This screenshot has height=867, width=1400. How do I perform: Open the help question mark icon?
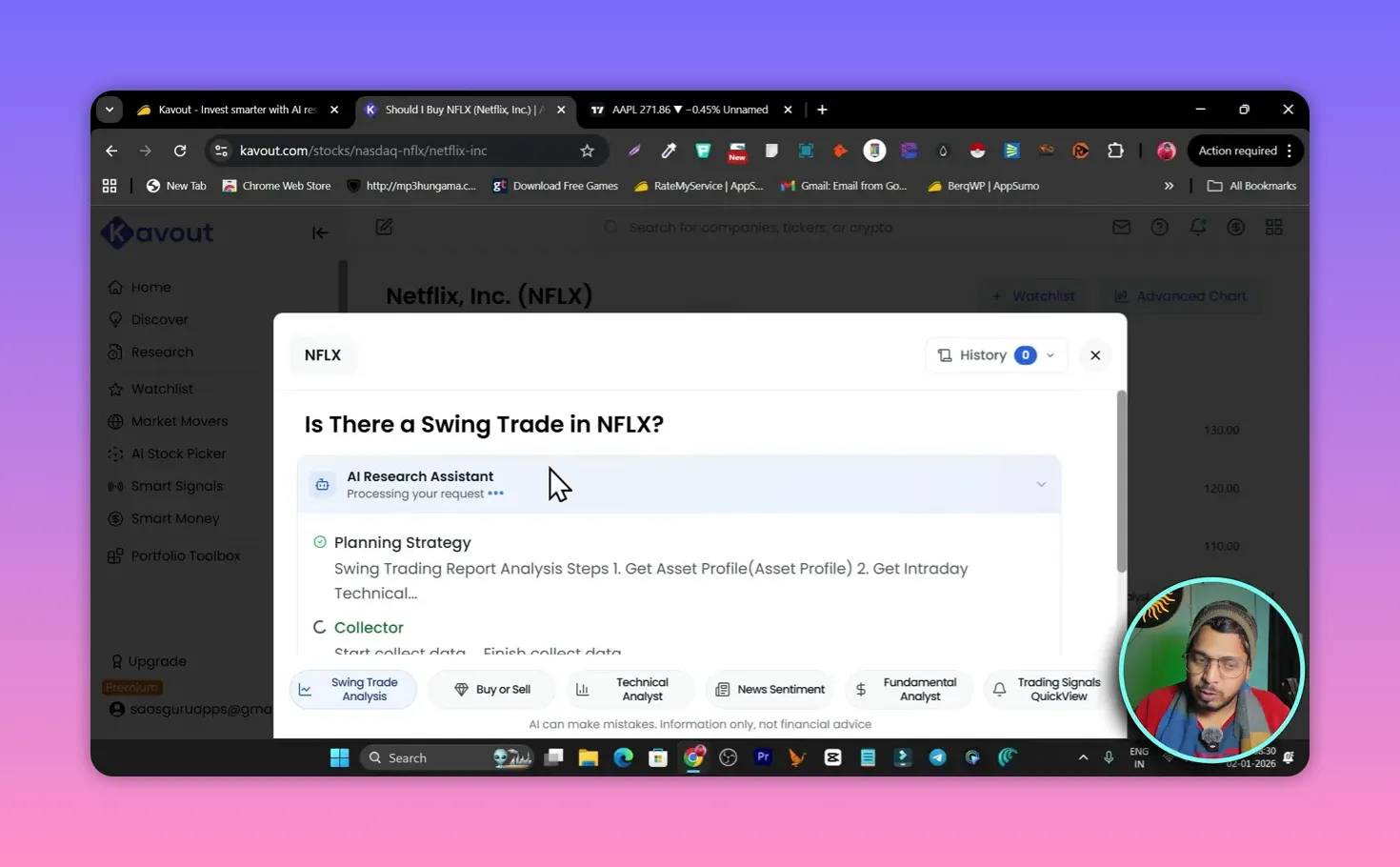(1159, 227)
